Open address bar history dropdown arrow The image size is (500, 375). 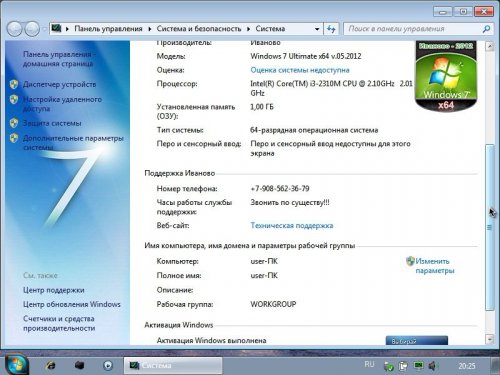point(317,29)
